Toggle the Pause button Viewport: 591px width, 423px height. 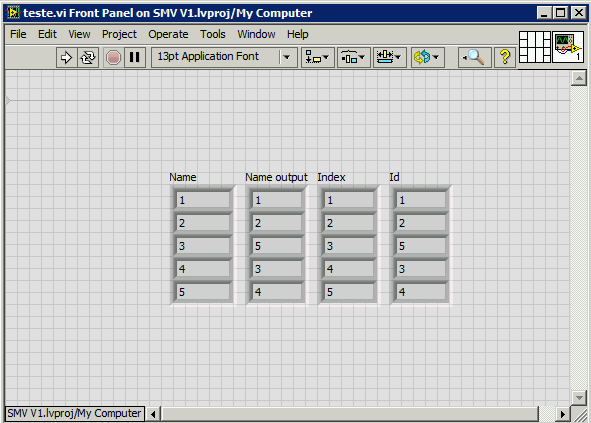135,58
